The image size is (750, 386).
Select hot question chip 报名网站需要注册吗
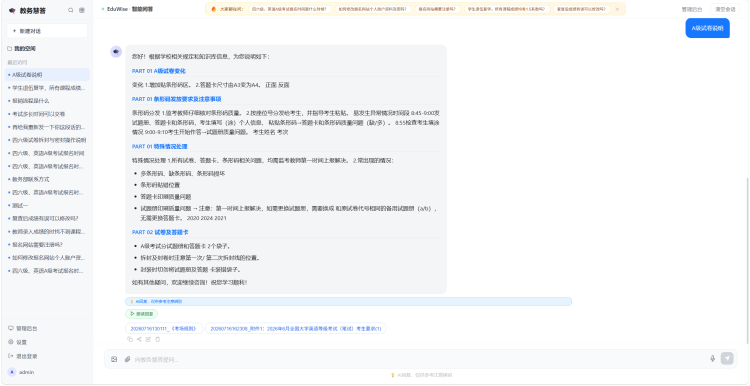[438, 9]
